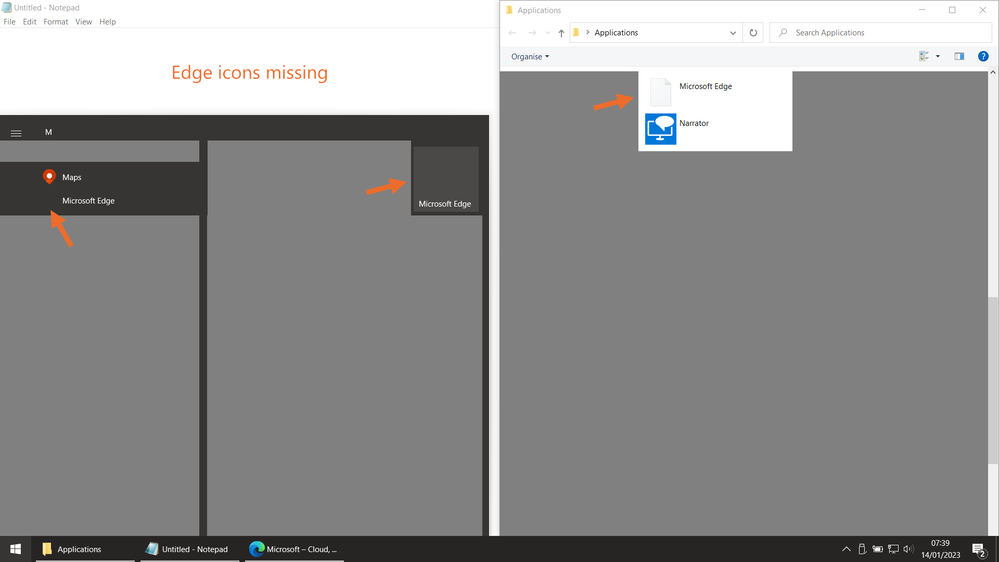Expand the view options arrow
Viewport: 999px width, 562px height.
tap(938, 57)
